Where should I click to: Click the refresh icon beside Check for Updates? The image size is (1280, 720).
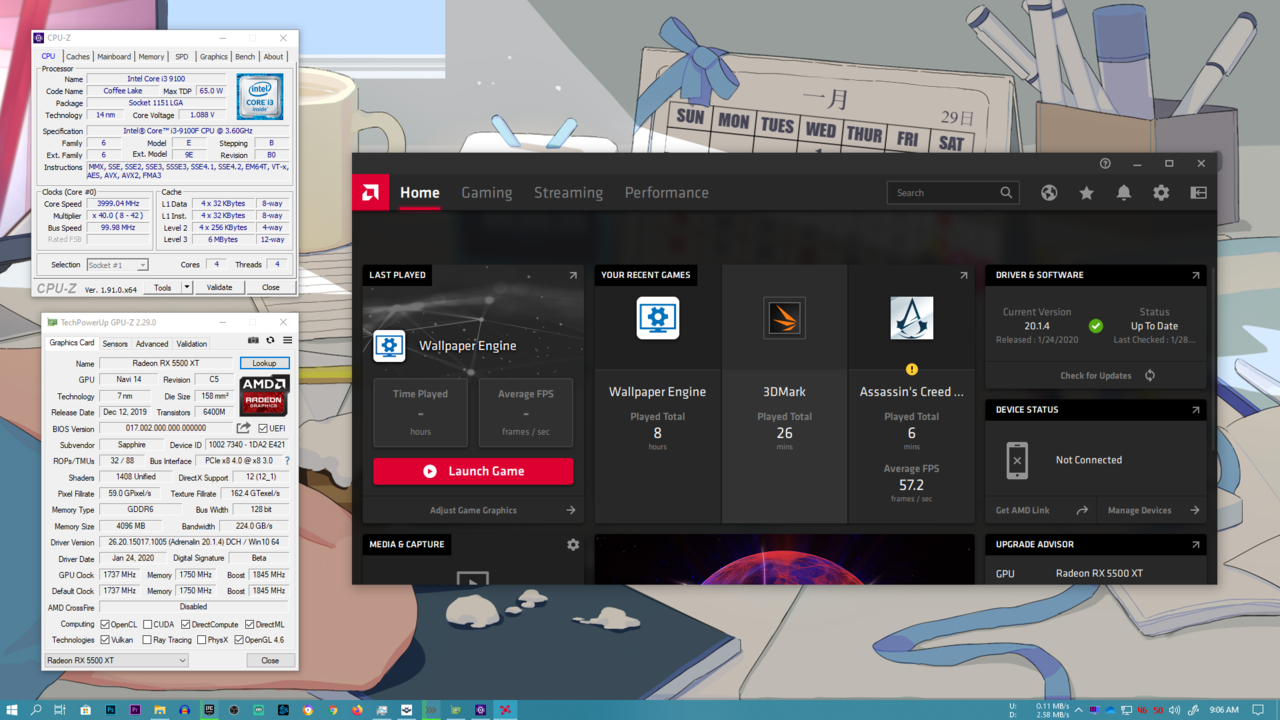(1150, 375)
